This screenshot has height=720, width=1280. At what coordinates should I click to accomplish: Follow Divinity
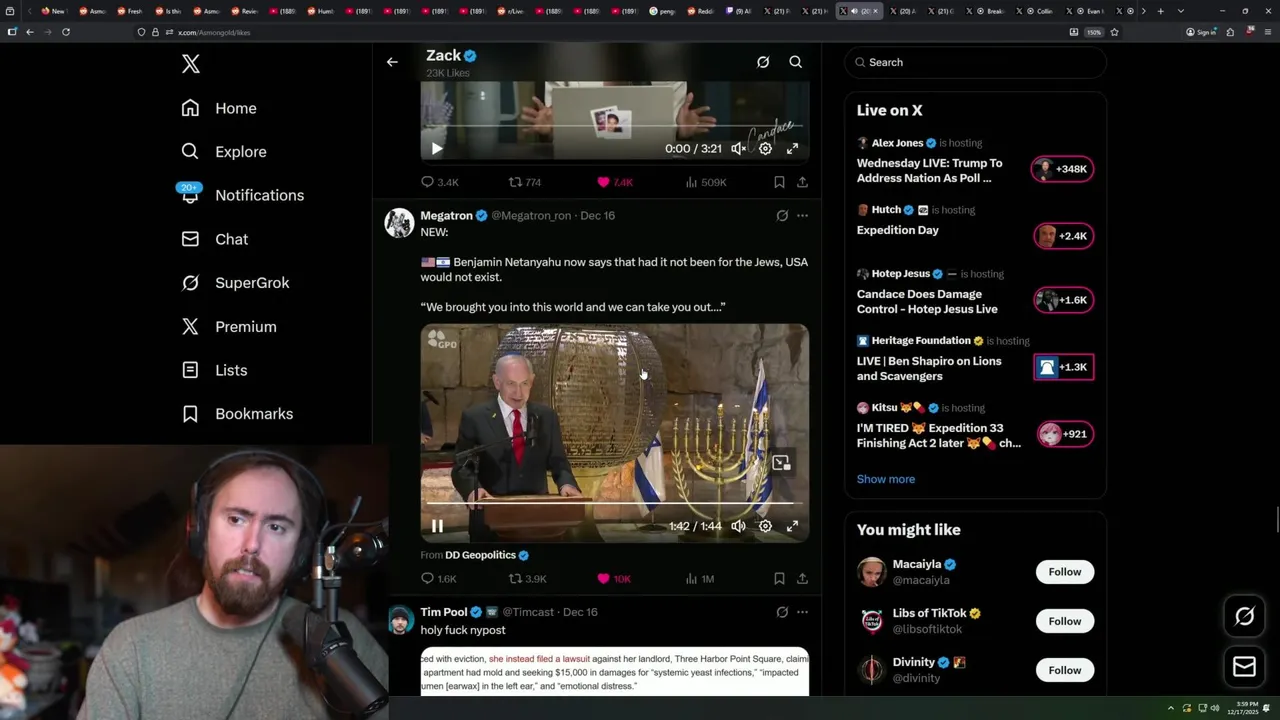pos(1064,670)
